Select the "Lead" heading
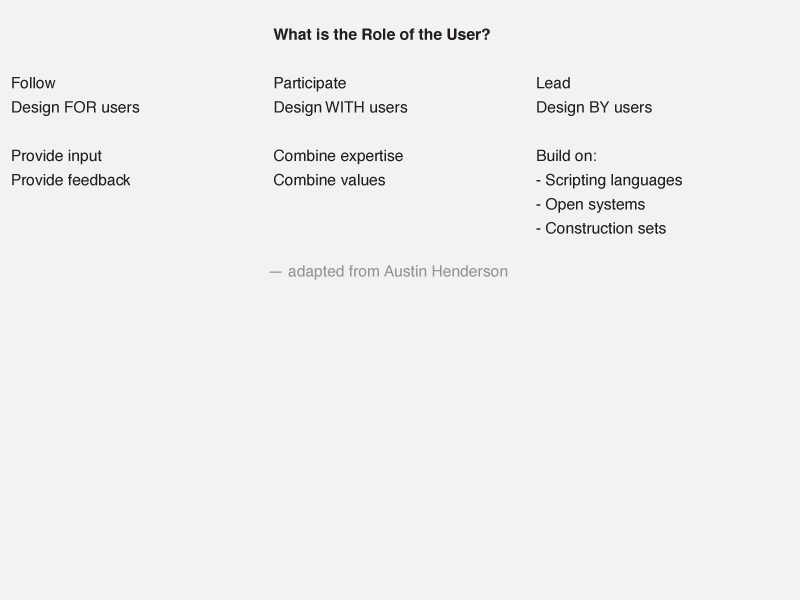 click(x=553, y=83)
